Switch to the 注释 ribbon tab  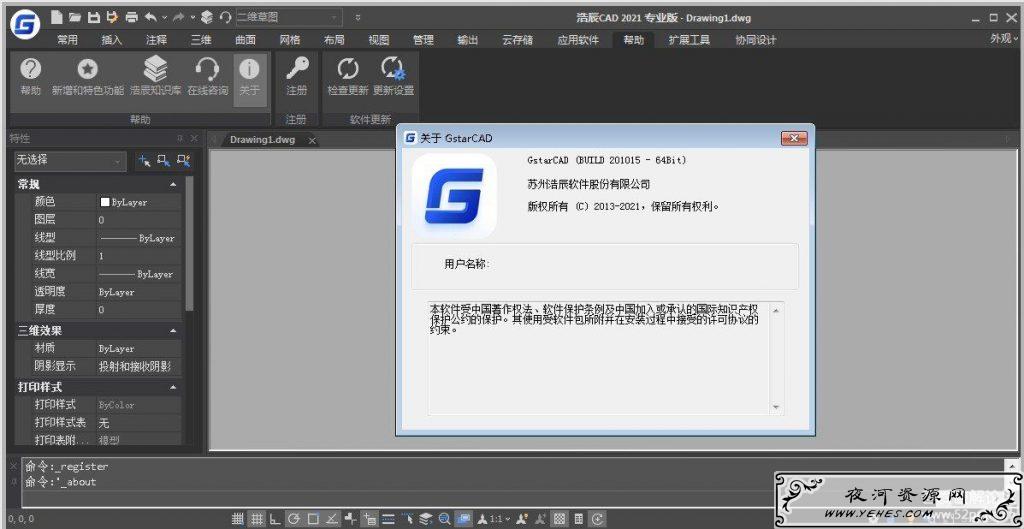point(156,40)
